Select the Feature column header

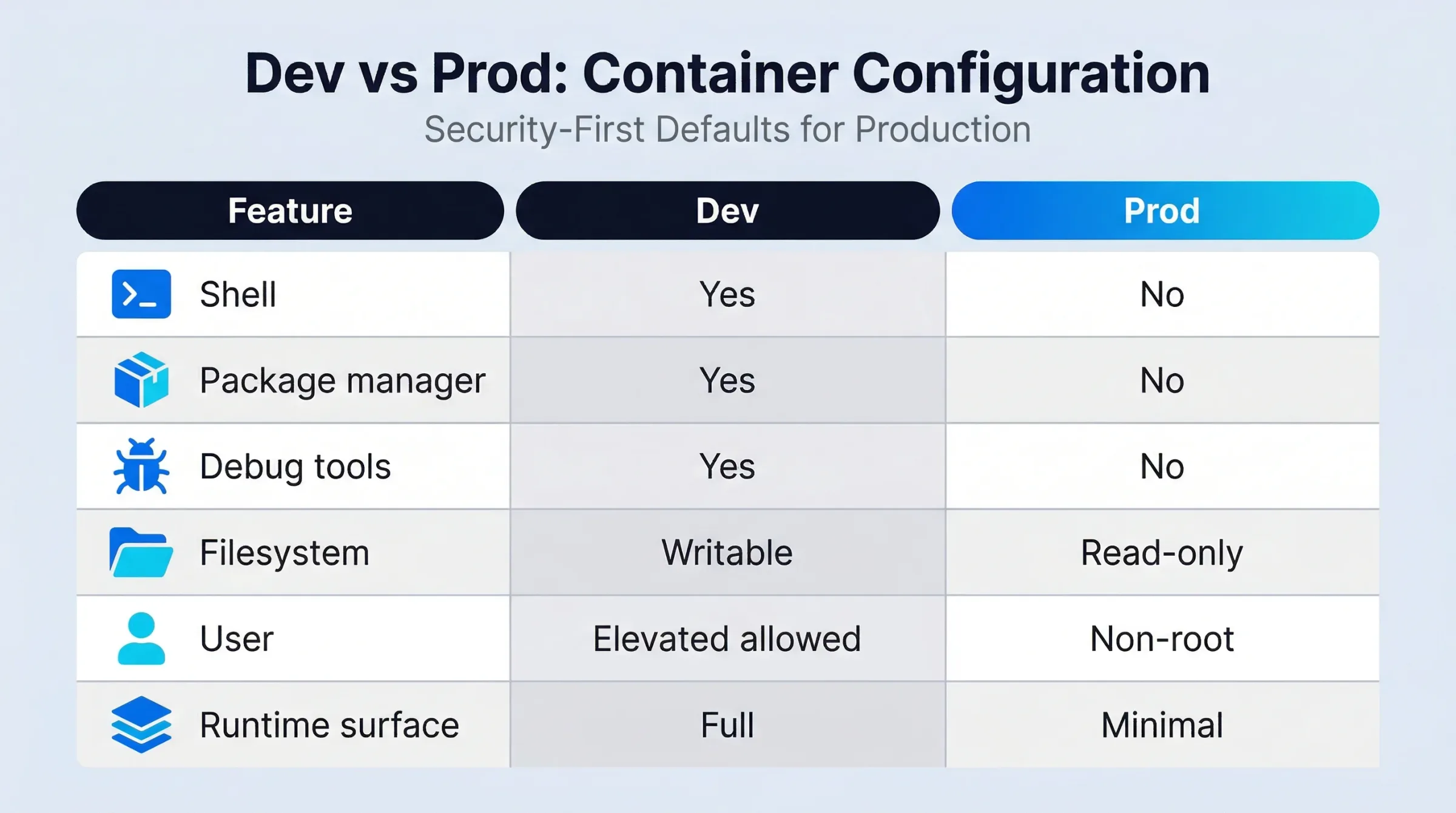290,211
